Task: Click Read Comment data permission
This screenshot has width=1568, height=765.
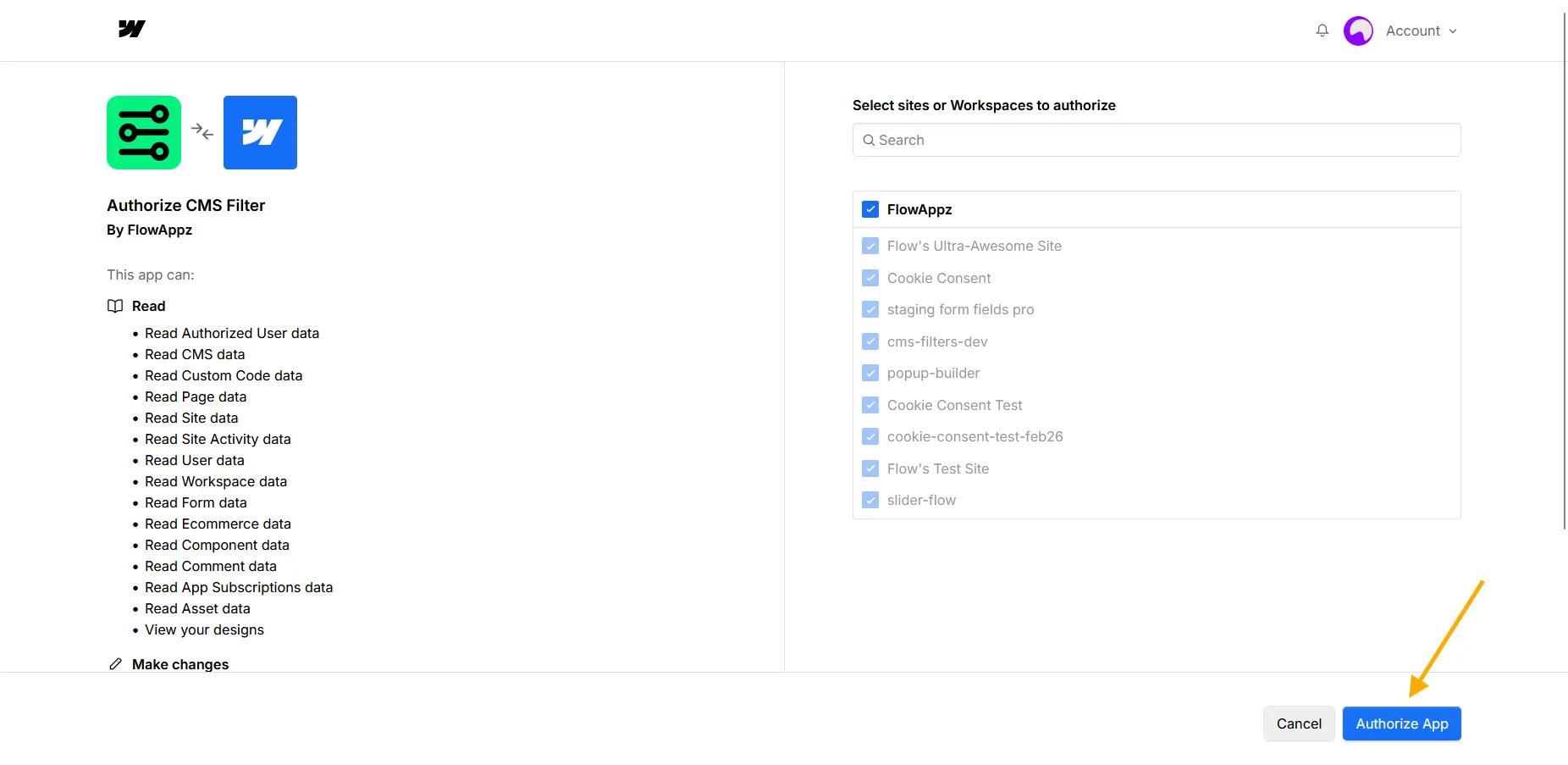Action: 211,566
